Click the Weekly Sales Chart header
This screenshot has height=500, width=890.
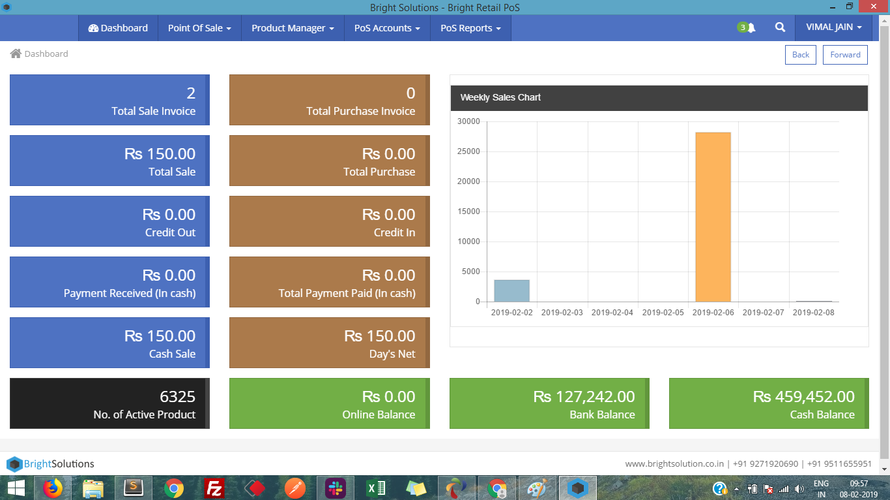(659, 98)
